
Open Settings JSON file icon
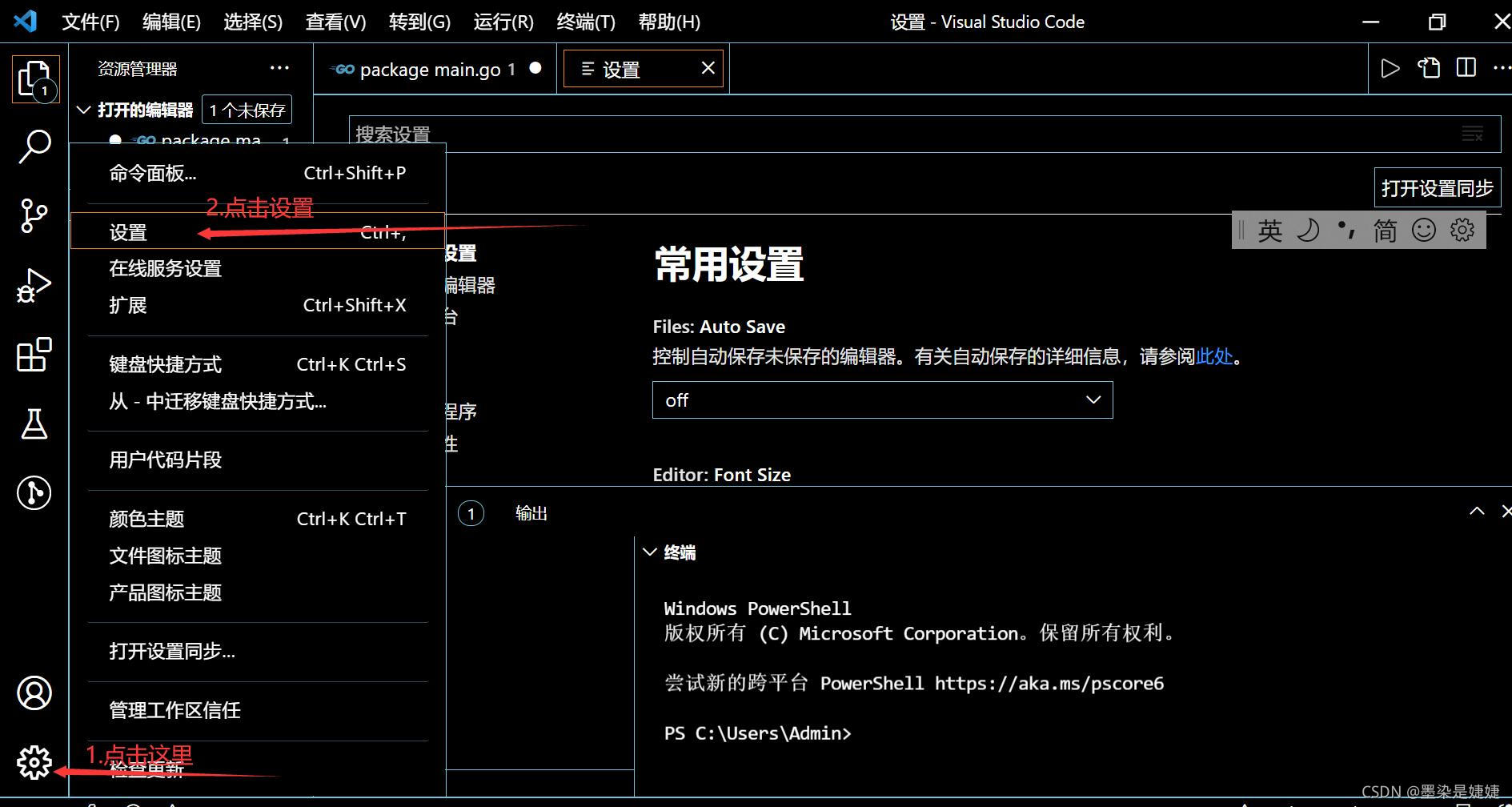1429,68
